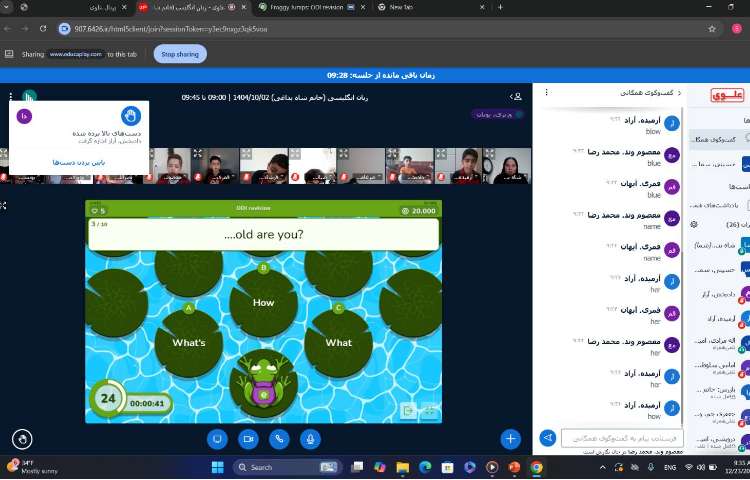Select the "What's" lily pad answer
The width and height of the screenshot is (750, 480).
coord(189,342)
